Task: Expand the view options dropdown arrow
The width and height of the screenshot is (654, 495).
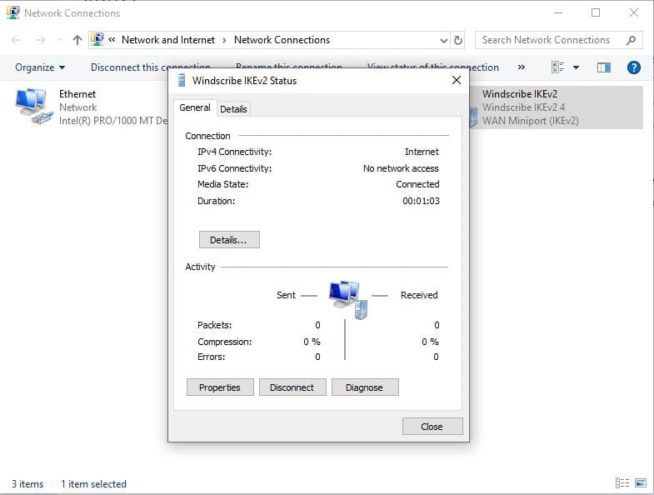Action: tap(576, 67)
